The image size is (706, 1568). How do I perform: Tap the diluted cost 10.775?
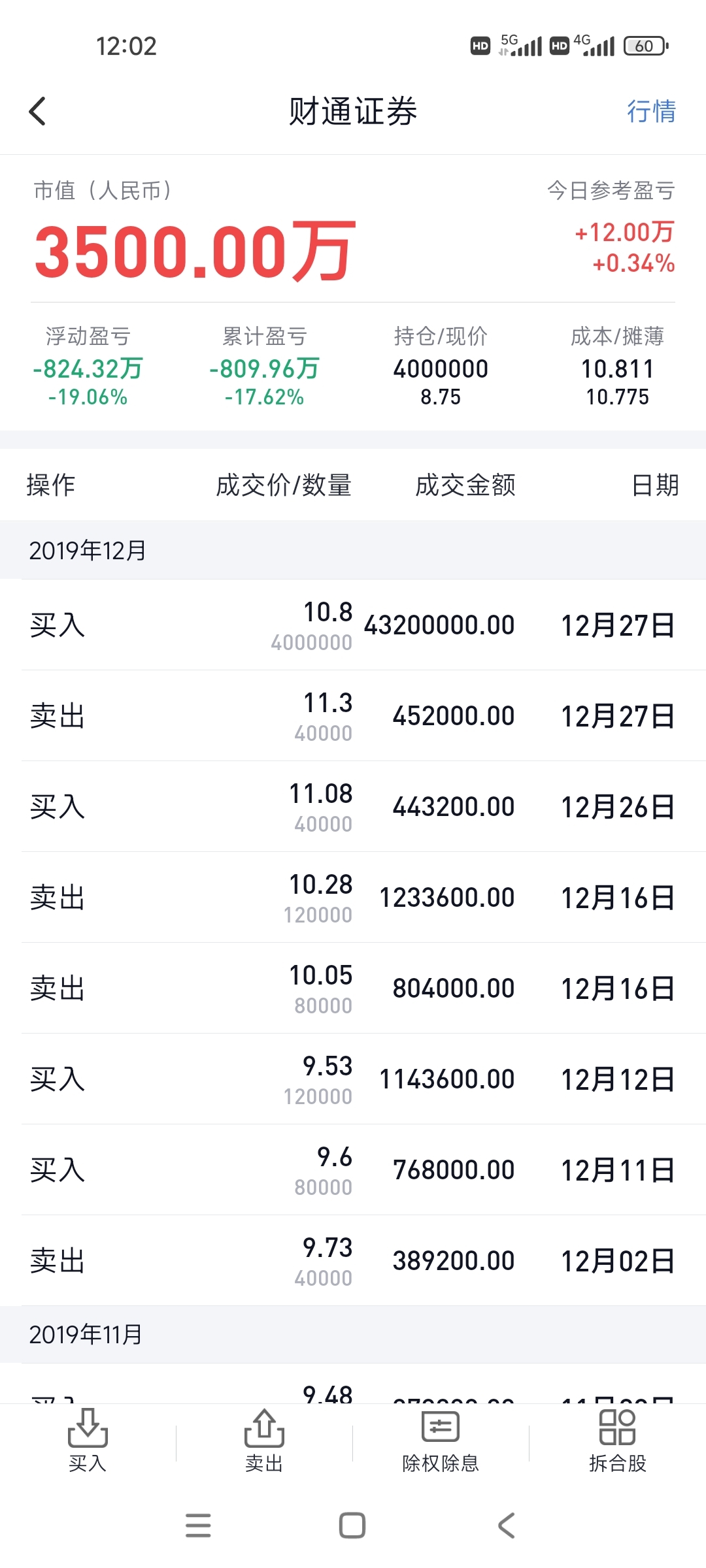point(617,397)
